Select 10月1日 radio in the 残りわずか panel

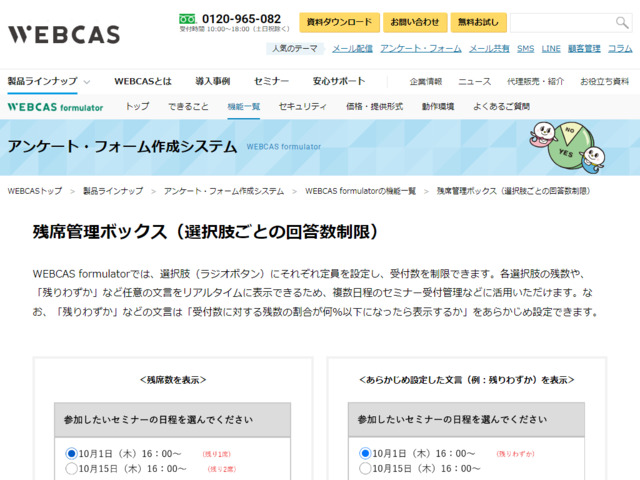365,453
